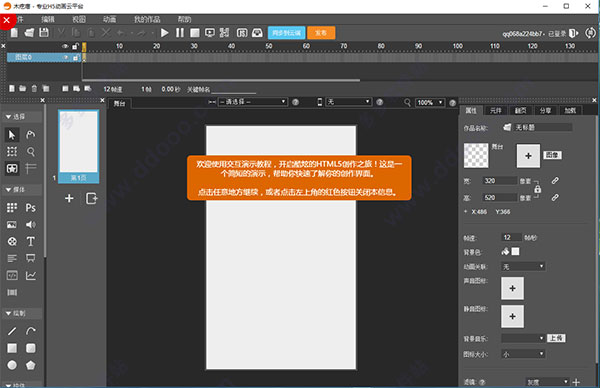600x388 pixels.
Task: Click the Ps import Photoshop icon
Action: tap(31, 208)
